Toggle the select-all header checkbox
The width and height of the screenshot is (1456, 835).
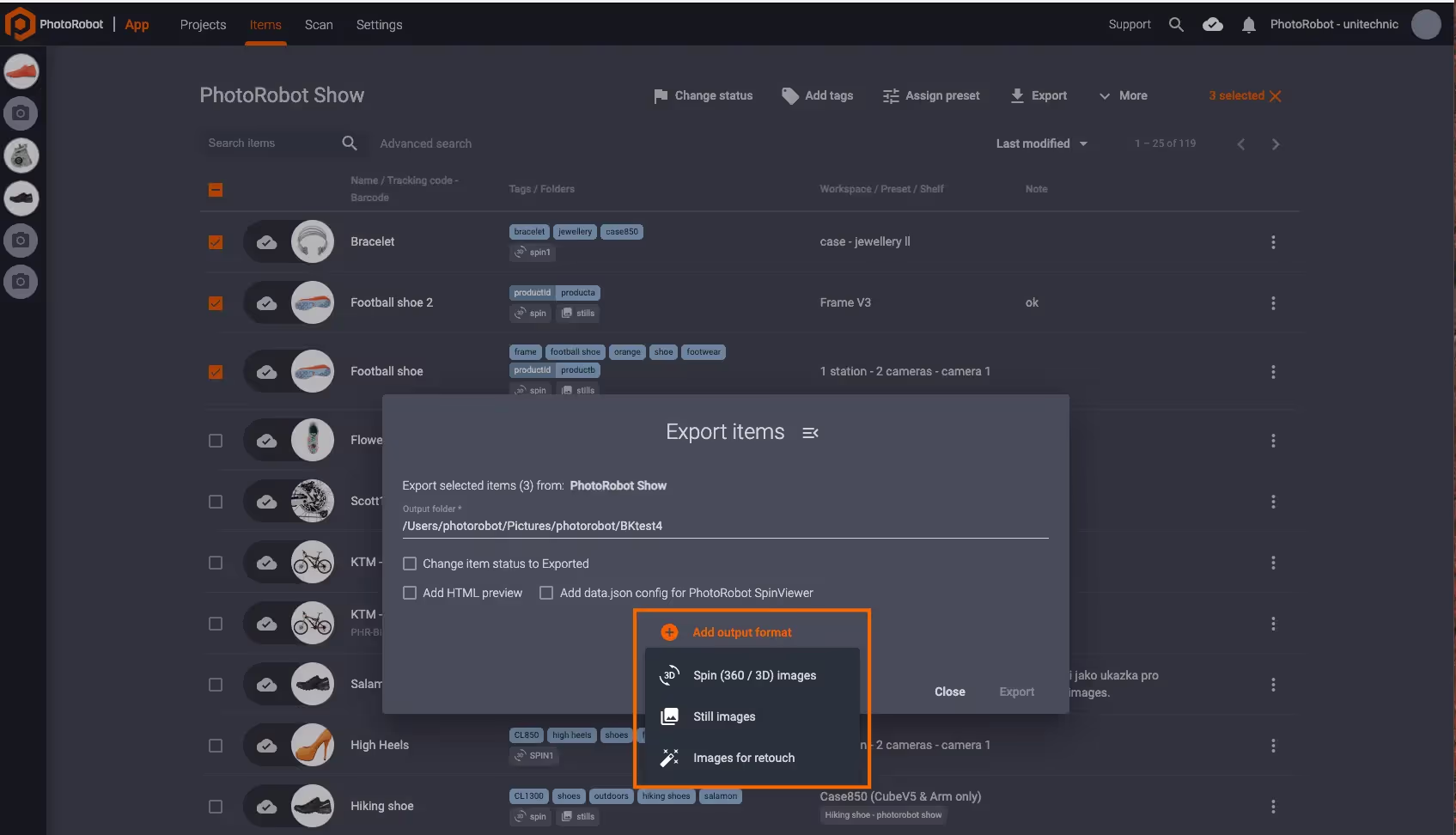216,190
